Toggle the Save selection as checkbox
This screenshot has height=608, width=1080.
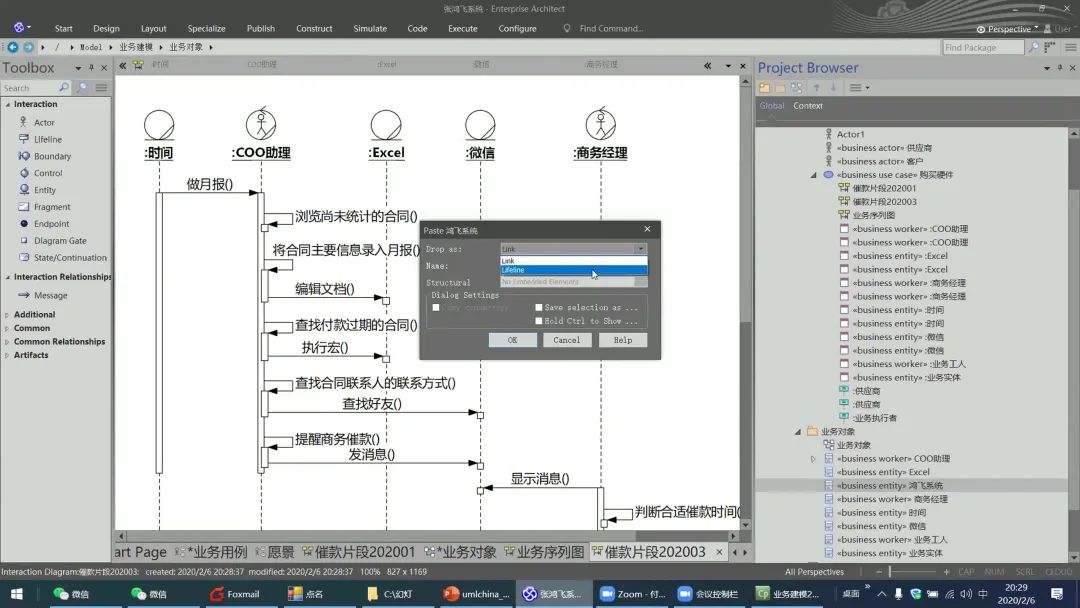tap(539, 308)
